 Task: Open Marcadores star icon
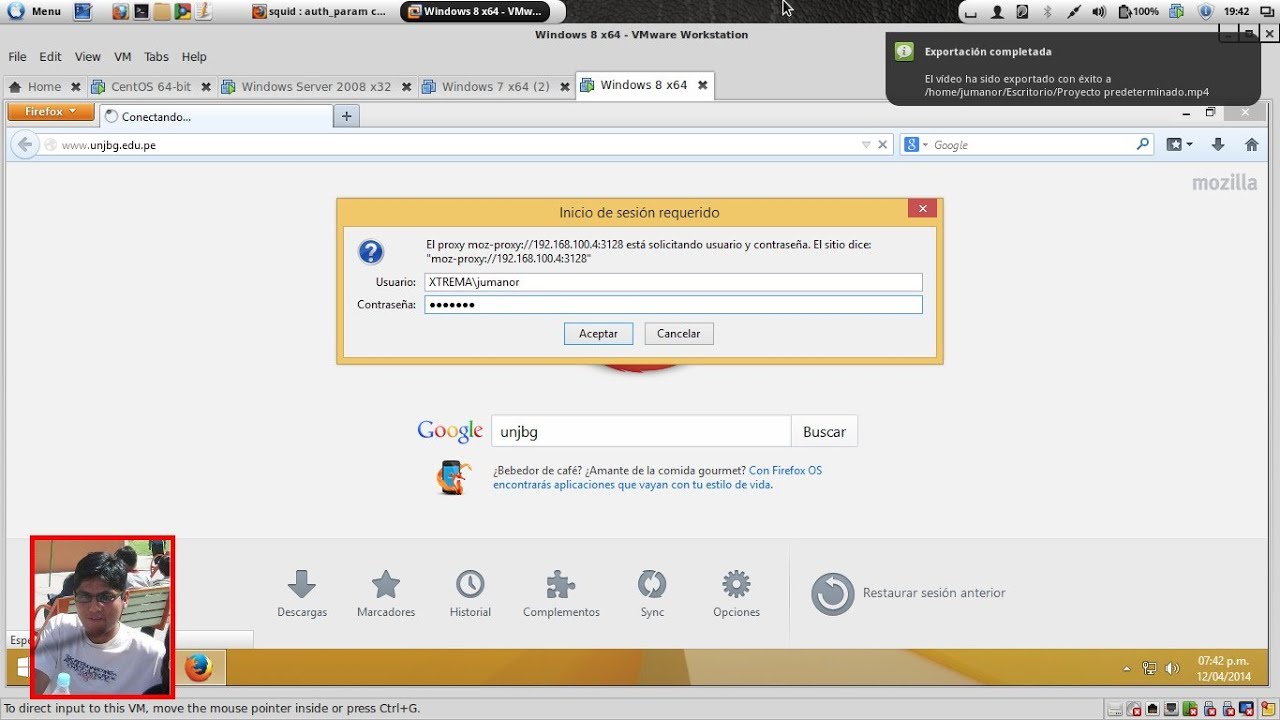(386, 593)
